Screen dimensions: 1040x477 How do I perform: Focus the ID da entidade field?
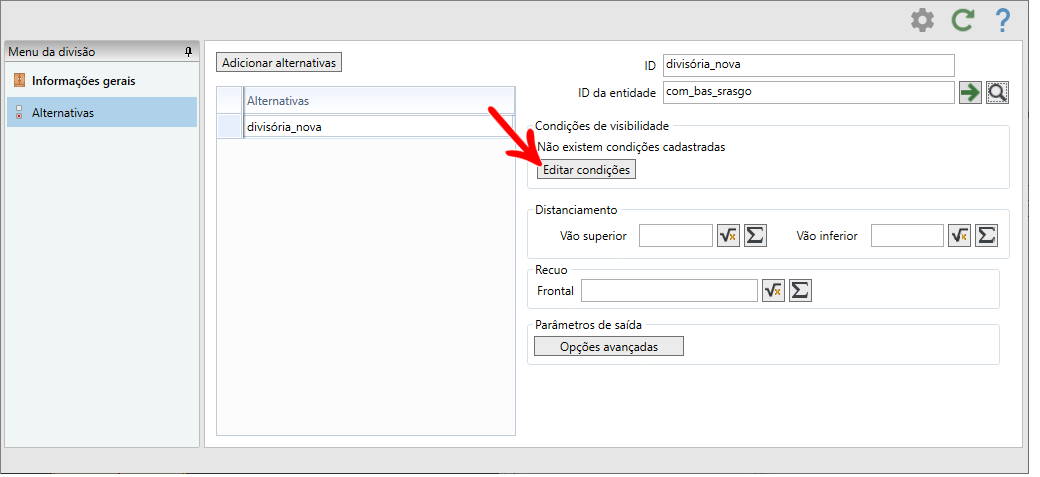tap(809, 93)
